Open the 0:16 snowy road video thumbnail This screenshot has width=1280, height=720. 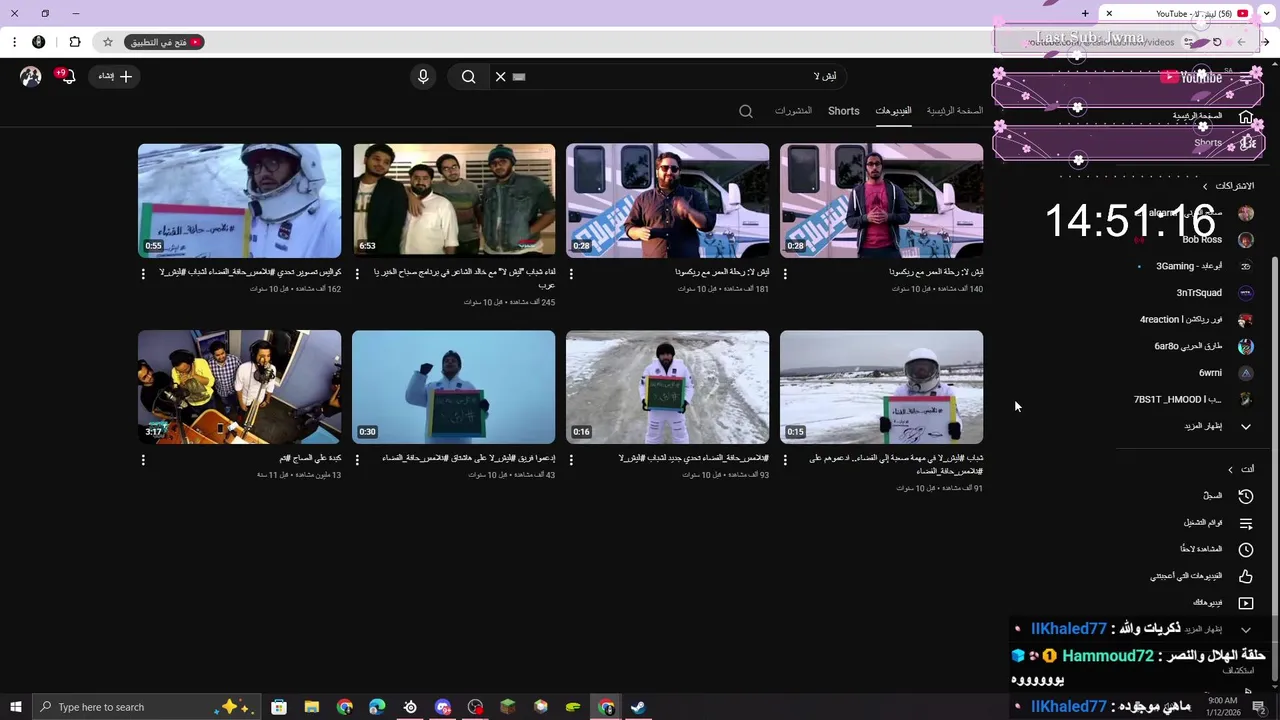[x=667, y=387]
